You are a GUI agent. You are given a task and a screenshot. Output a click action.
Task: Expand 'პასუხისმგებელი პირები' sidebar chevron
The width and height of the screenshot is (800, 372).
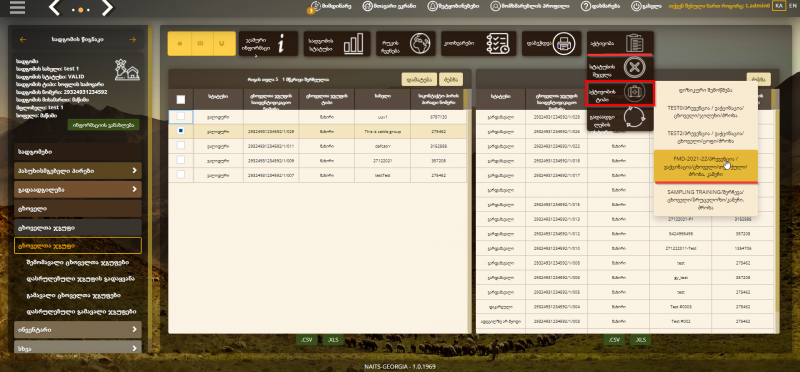[x=135, y=170]
